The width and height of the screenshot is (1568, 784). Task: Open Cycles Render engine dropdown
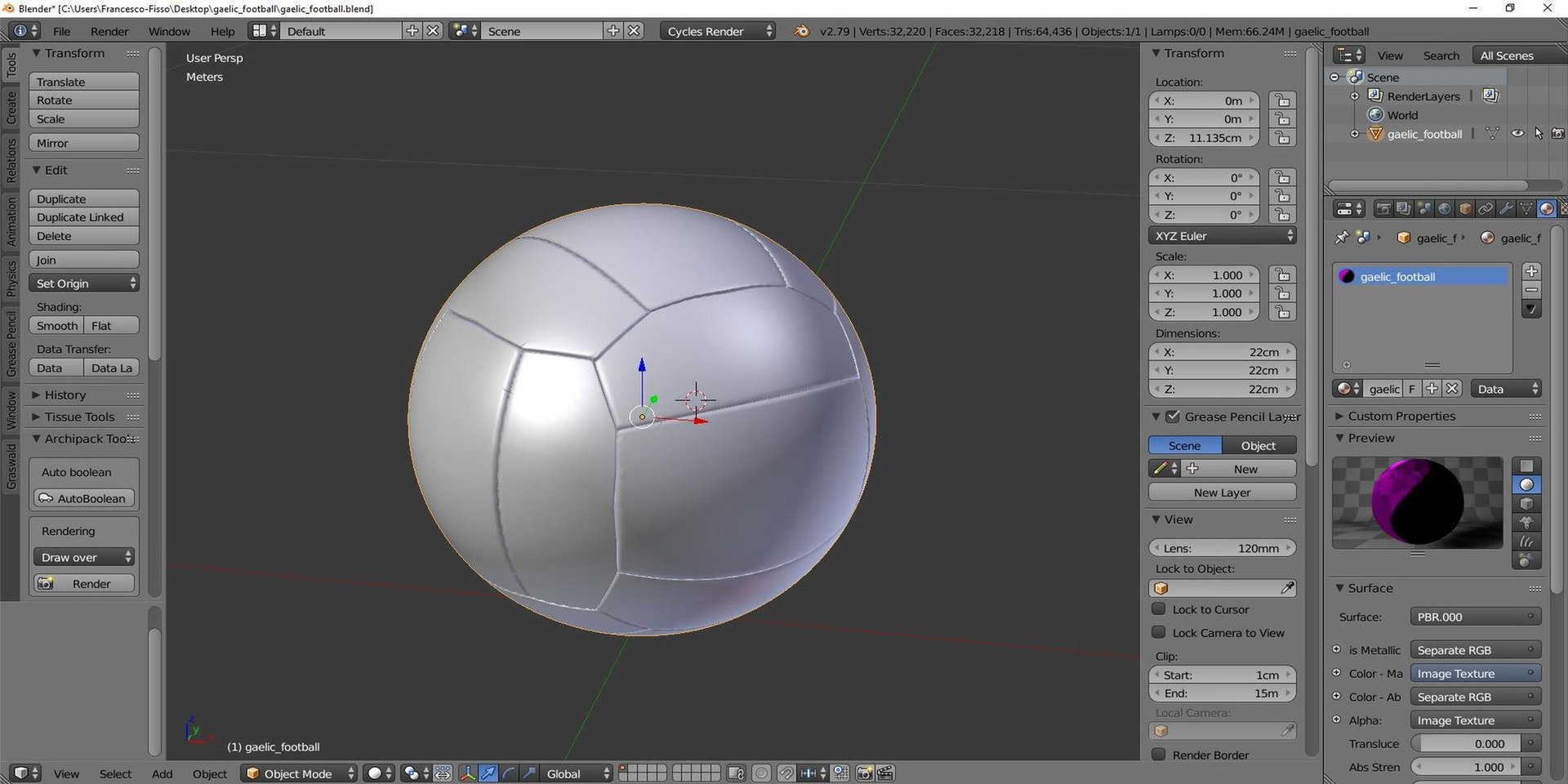[717, 31]
